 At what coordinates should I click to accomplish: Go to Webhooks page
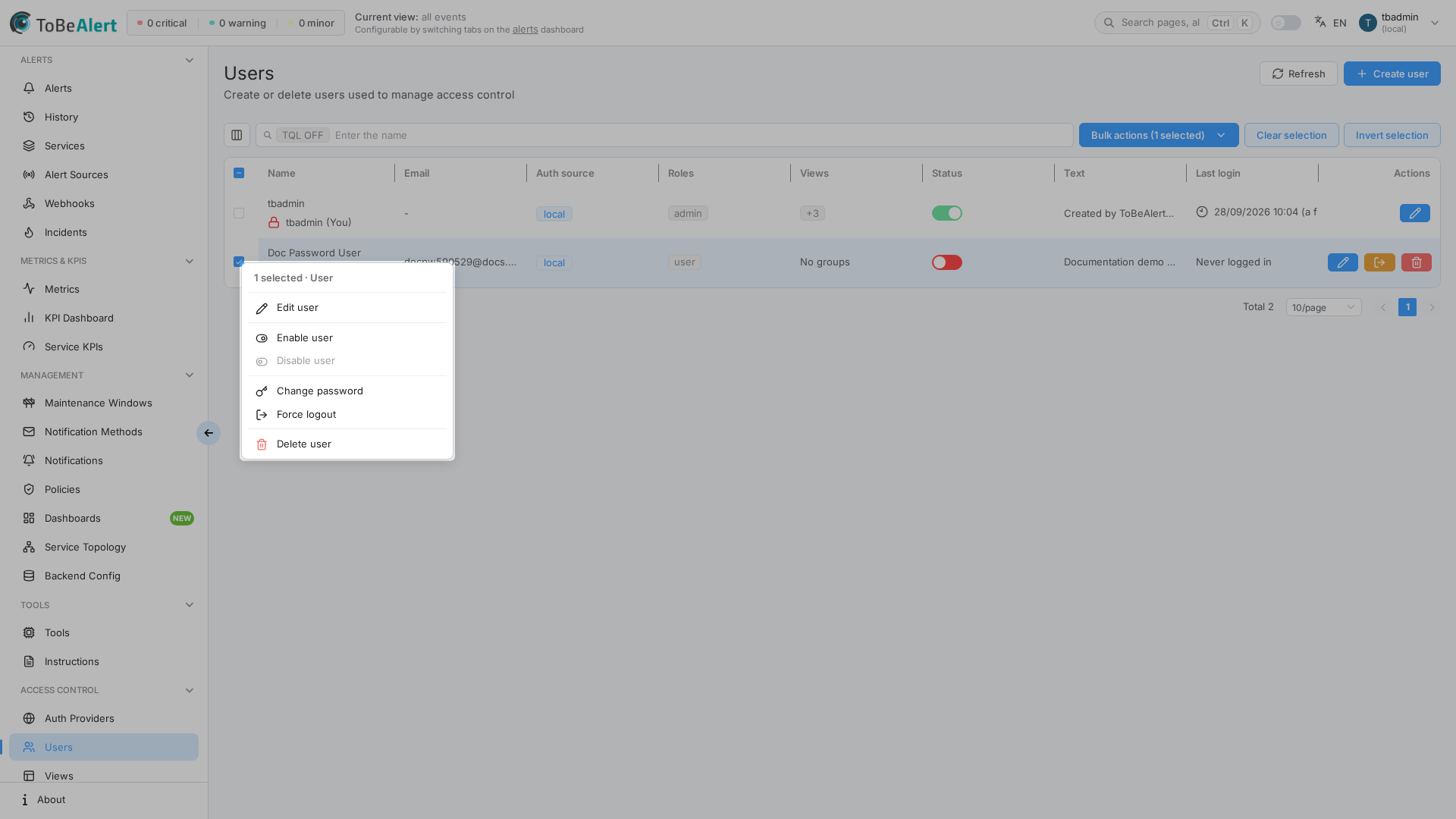tap(104, 204)
